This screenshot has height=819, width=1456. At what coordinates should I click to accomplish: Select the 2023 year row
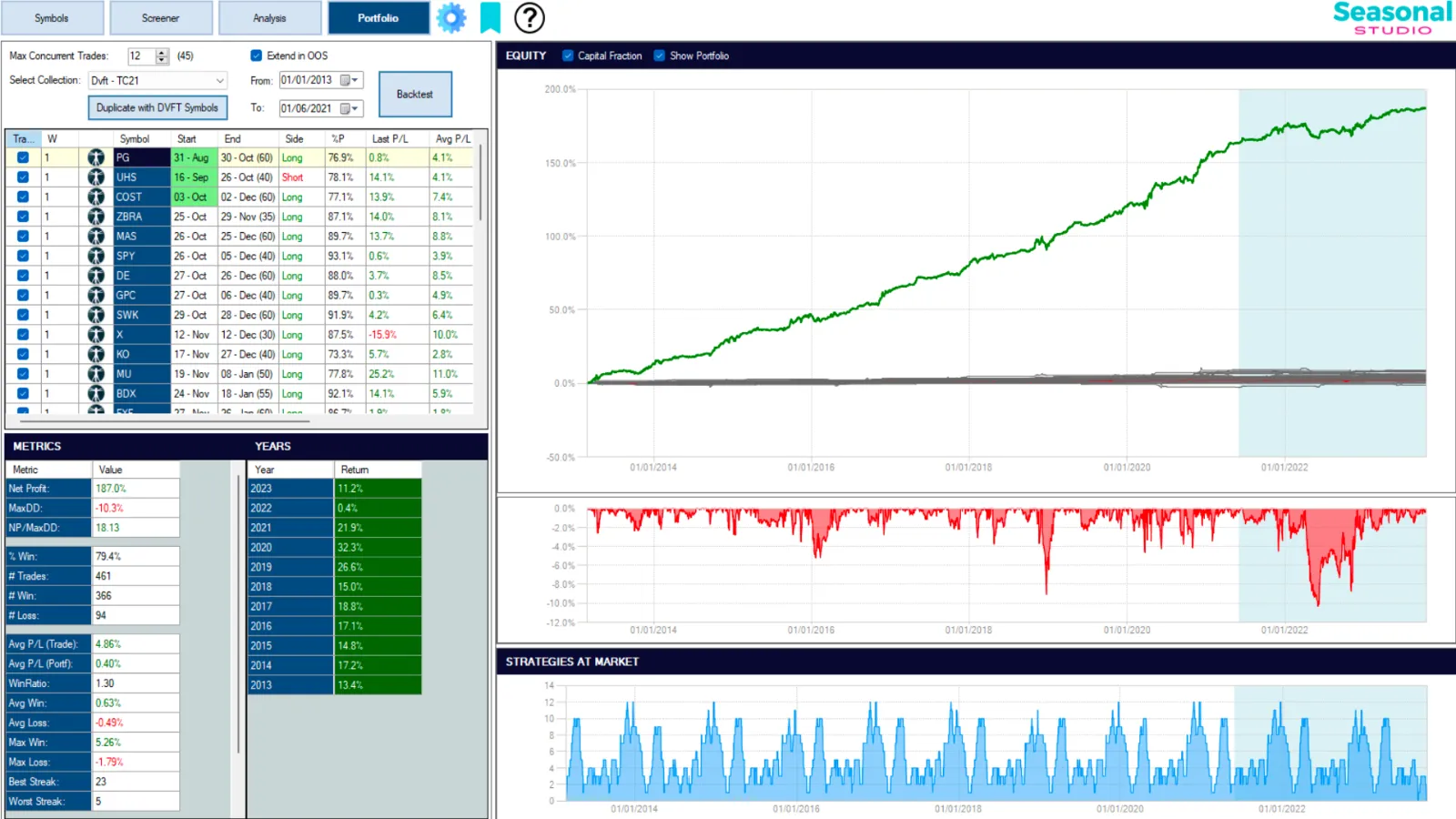point(335,489)
